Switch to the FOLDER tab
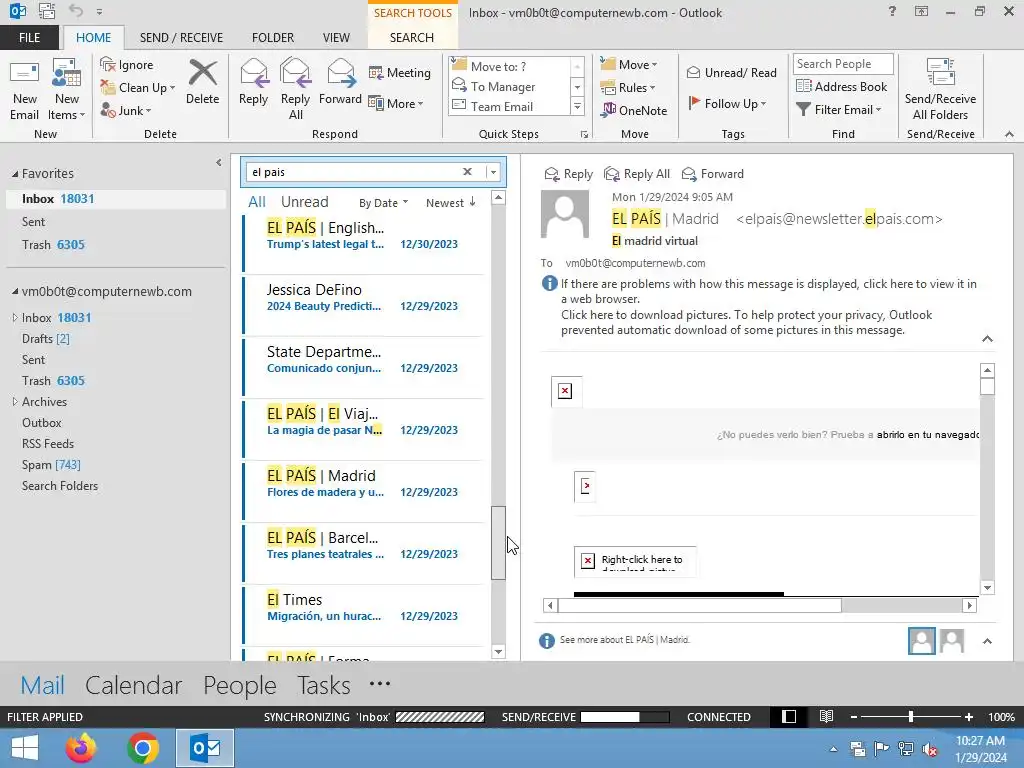 coord(273,37)
